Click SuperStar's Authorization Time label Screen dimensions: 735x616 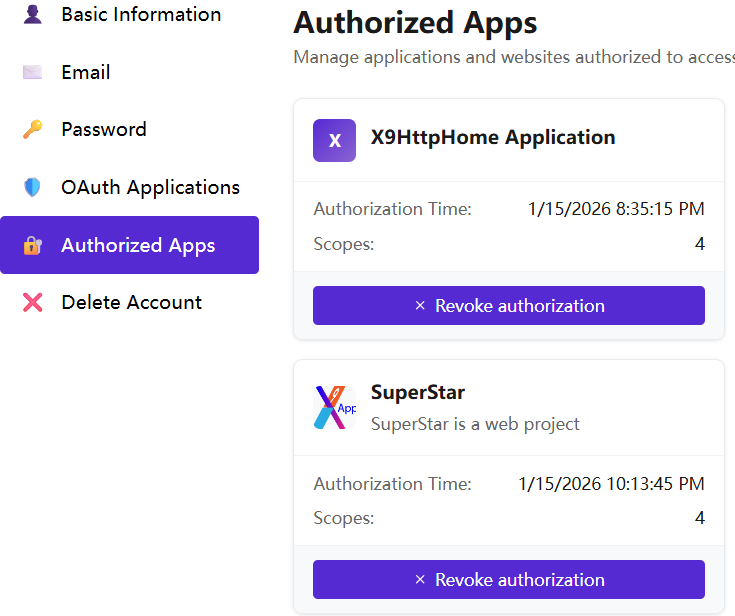392,484
